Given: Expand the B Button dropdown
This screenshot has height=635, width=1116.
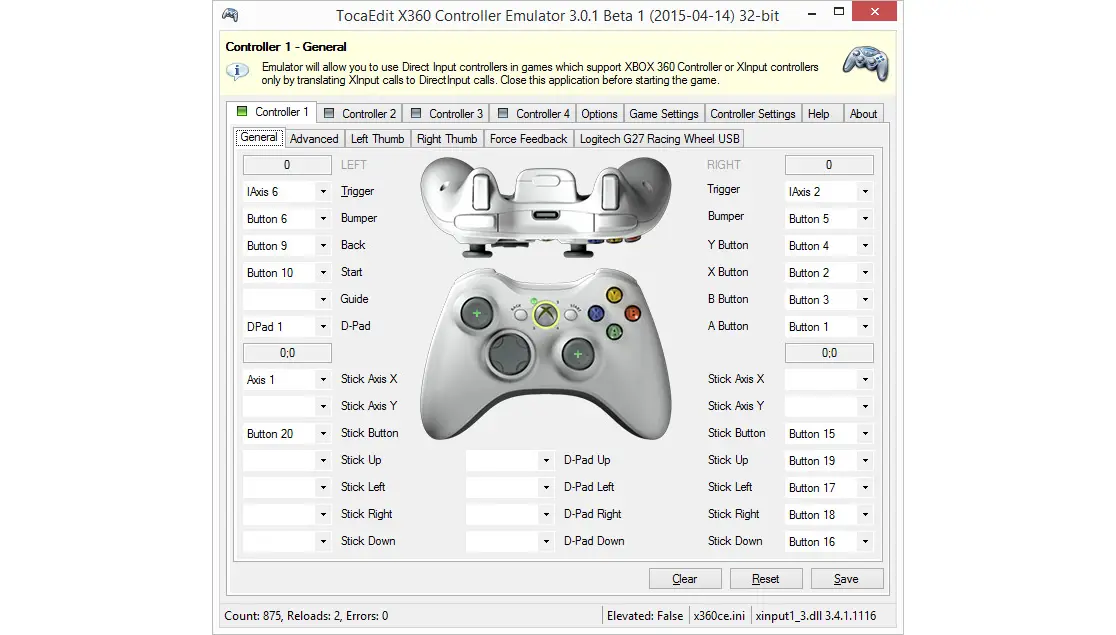Looking at the screenshot, I should coord(865,300).
